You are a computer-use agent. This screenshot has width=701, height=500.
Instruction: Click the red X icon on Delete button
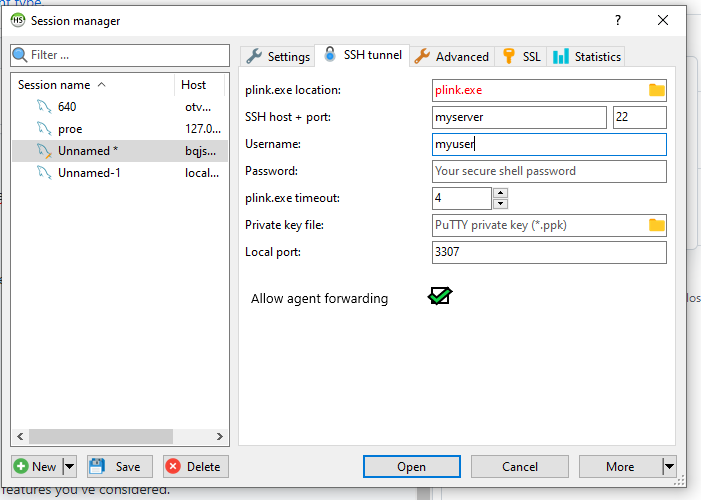(173, 466)
